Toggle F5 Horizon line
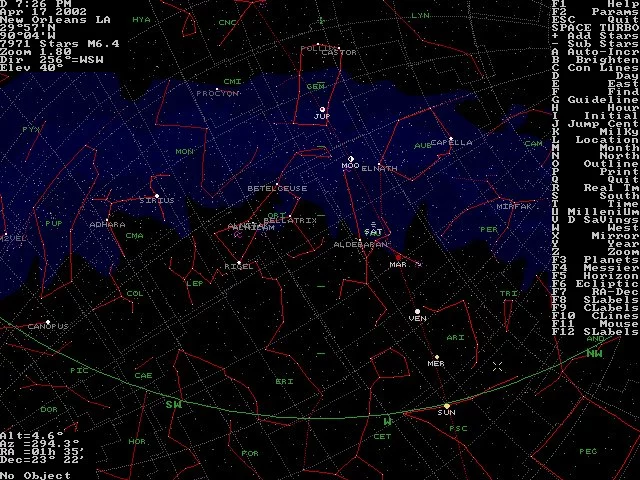 (596, 276)
